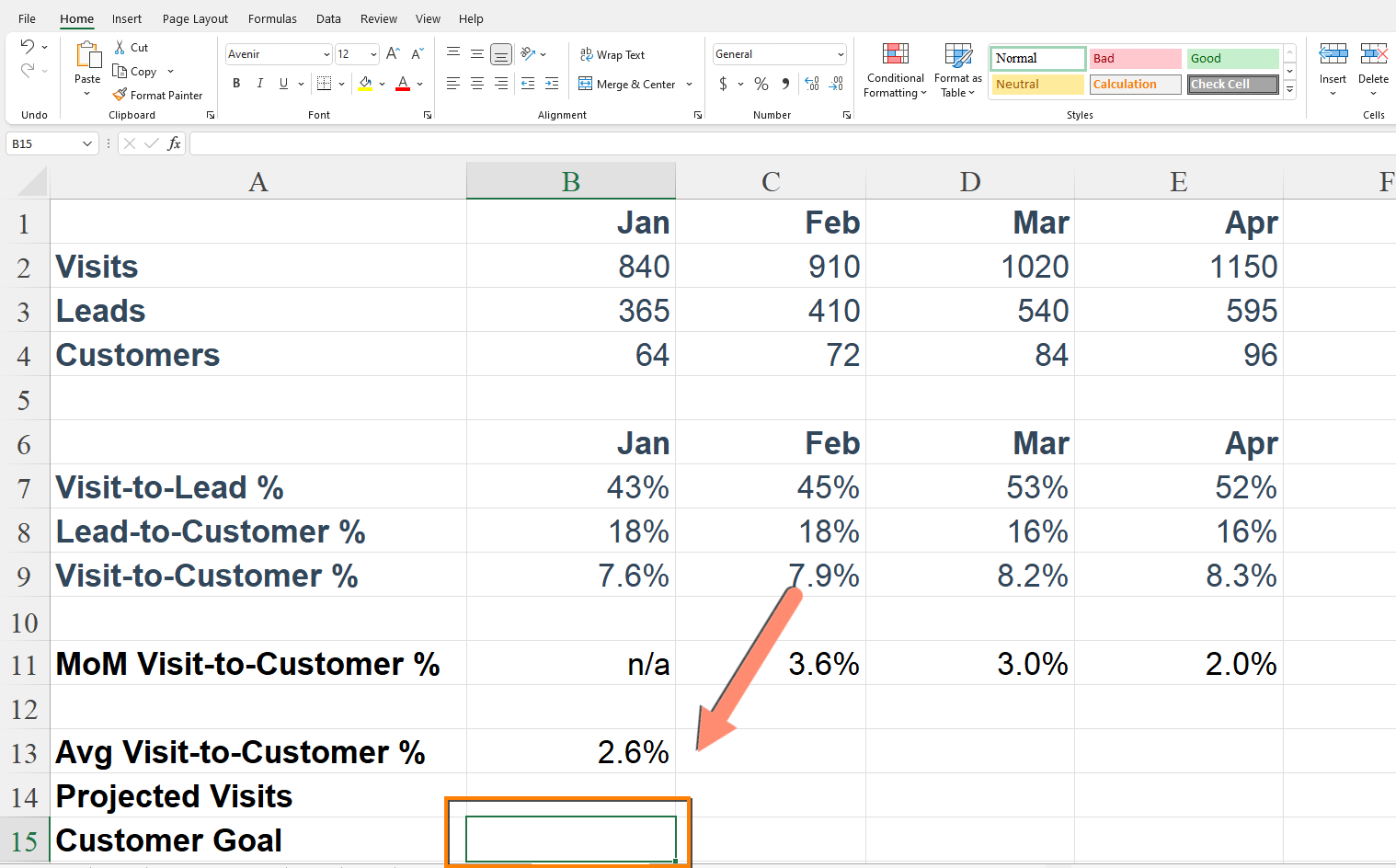Screen dimensions: 1396x868
Task: Activate the Format Painter brush
Action: coord(120,95)
